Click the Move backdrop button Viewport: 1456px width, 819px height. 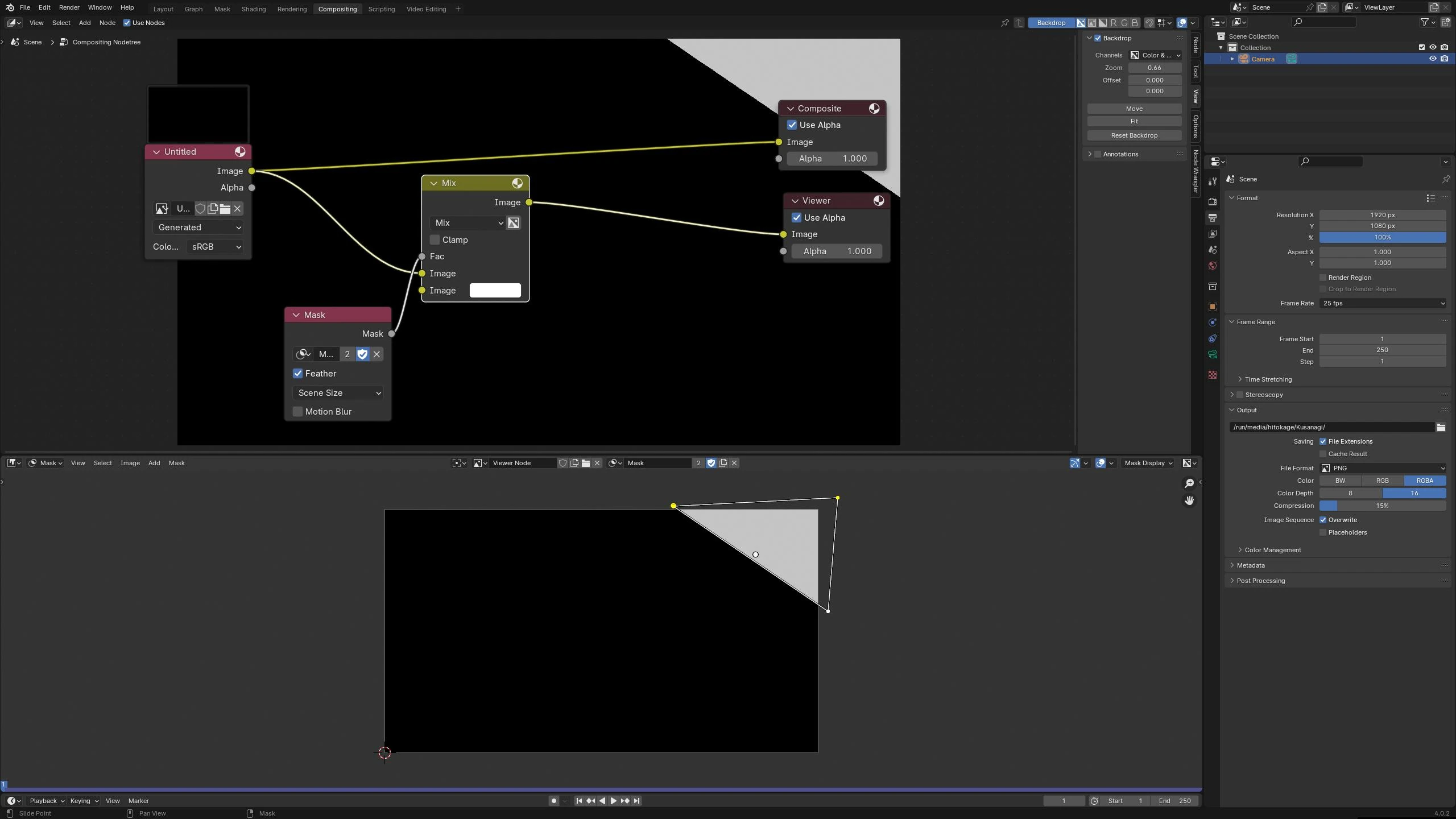(1134, 109)
